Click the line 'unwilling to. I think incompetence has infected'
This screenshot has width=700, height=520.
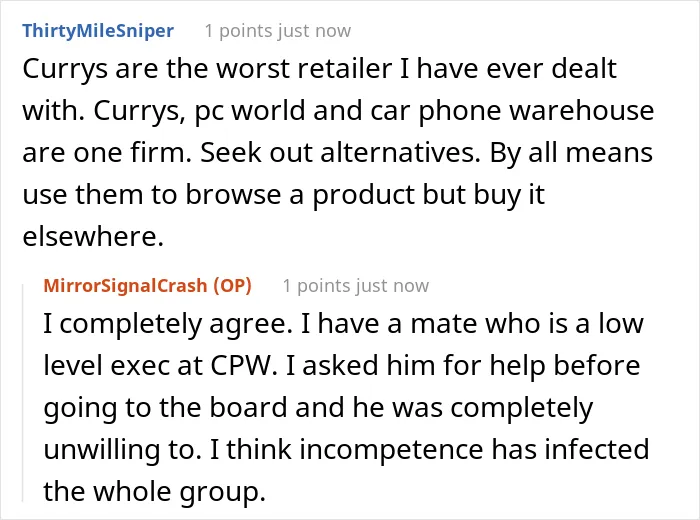point(346,449)
